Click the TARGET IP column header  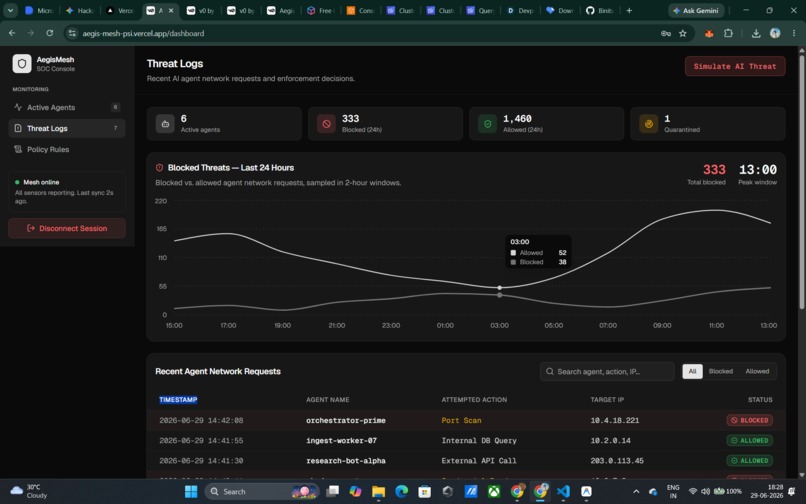point(607,400)
